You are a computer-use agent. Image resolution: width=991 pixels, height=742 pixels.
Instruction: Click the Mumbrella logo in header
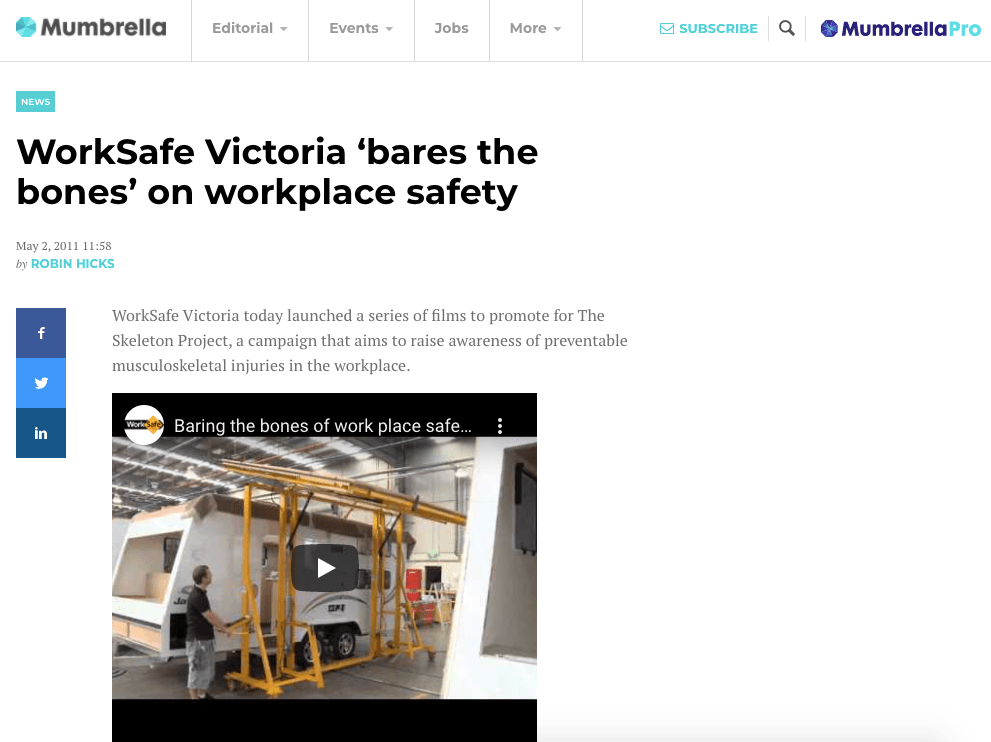[91, 28]
